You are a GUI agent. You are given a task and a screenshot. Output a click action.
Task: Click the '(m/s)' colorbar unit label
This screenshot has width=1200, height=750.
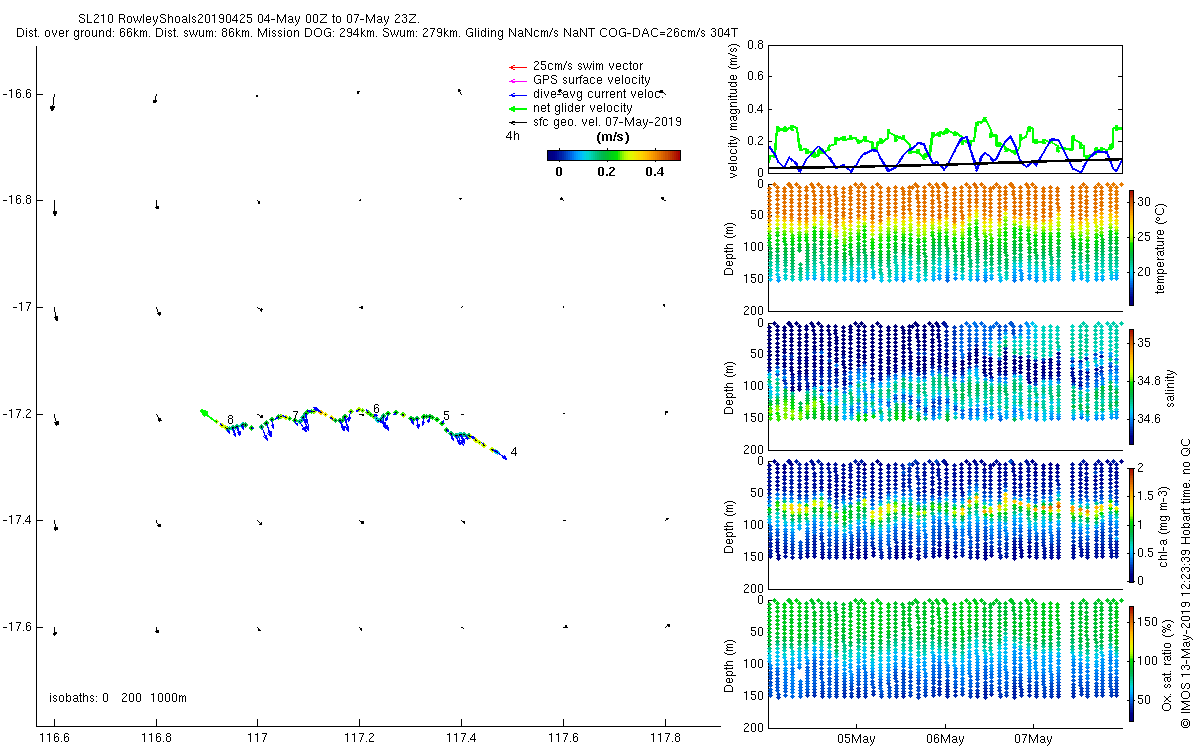tap(612, 137)
